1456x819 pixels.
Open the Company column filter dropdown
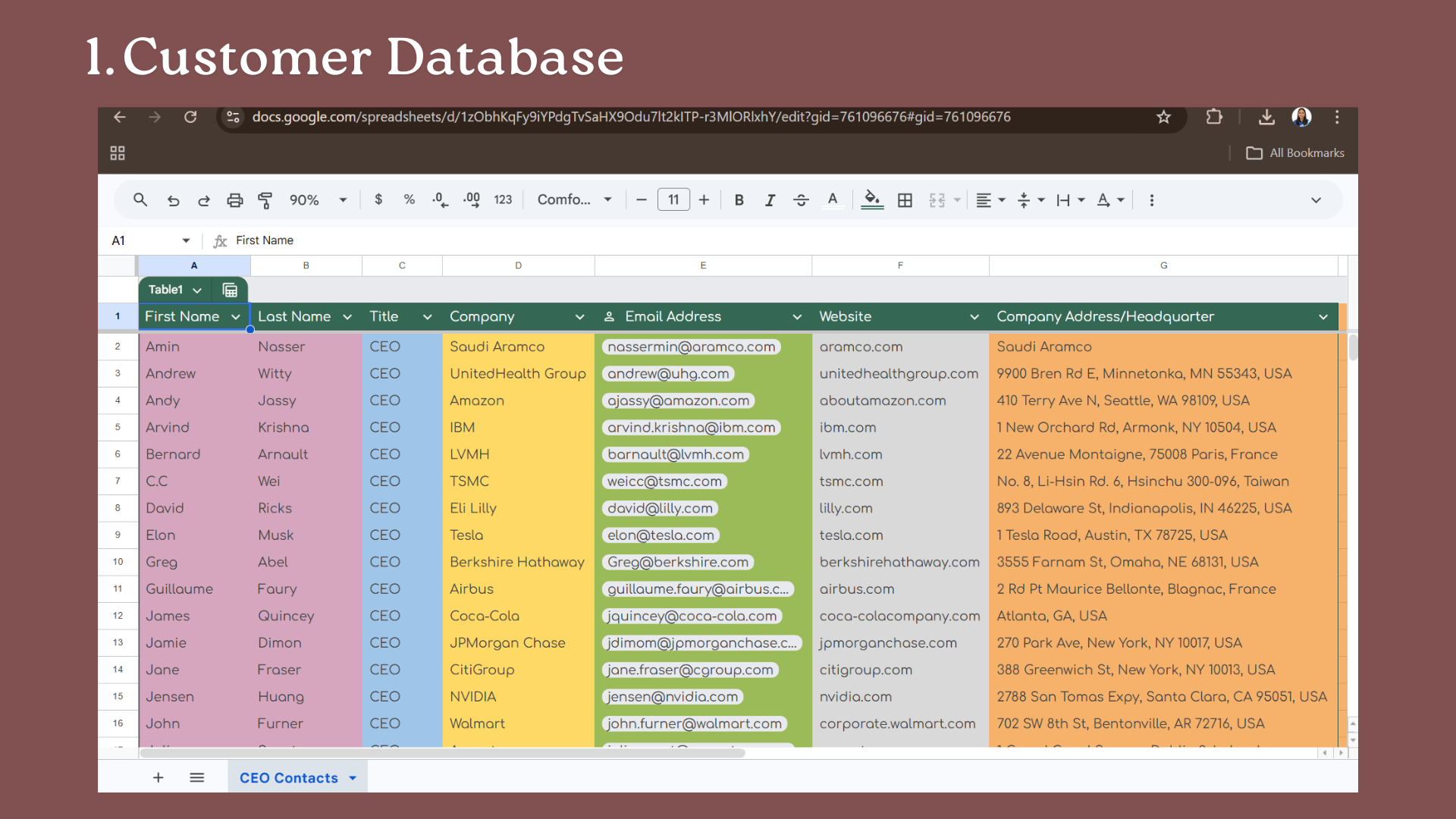(580, 317)
